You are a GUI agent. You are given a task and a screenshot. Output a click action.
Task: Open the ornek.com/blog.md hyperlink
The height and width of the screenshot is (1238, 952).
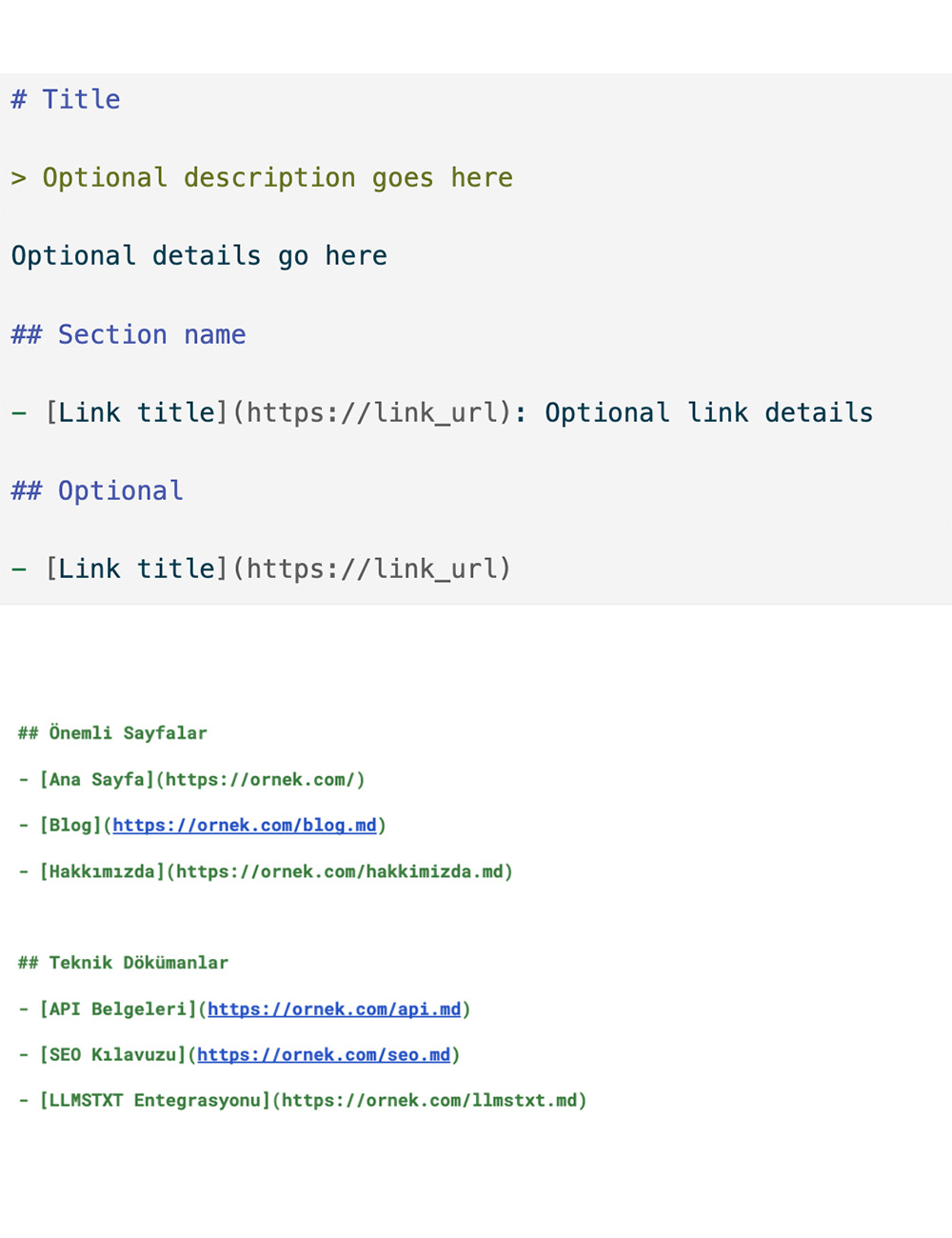click(x=245, y=826)
